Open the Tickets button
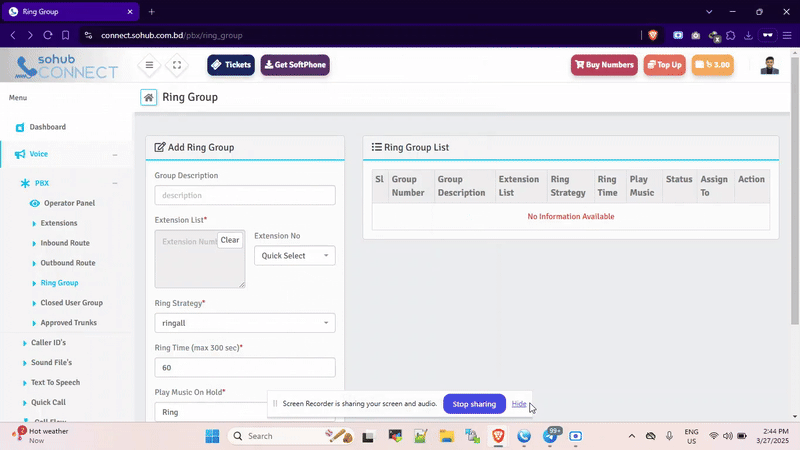800x450 pixels. 231,65
